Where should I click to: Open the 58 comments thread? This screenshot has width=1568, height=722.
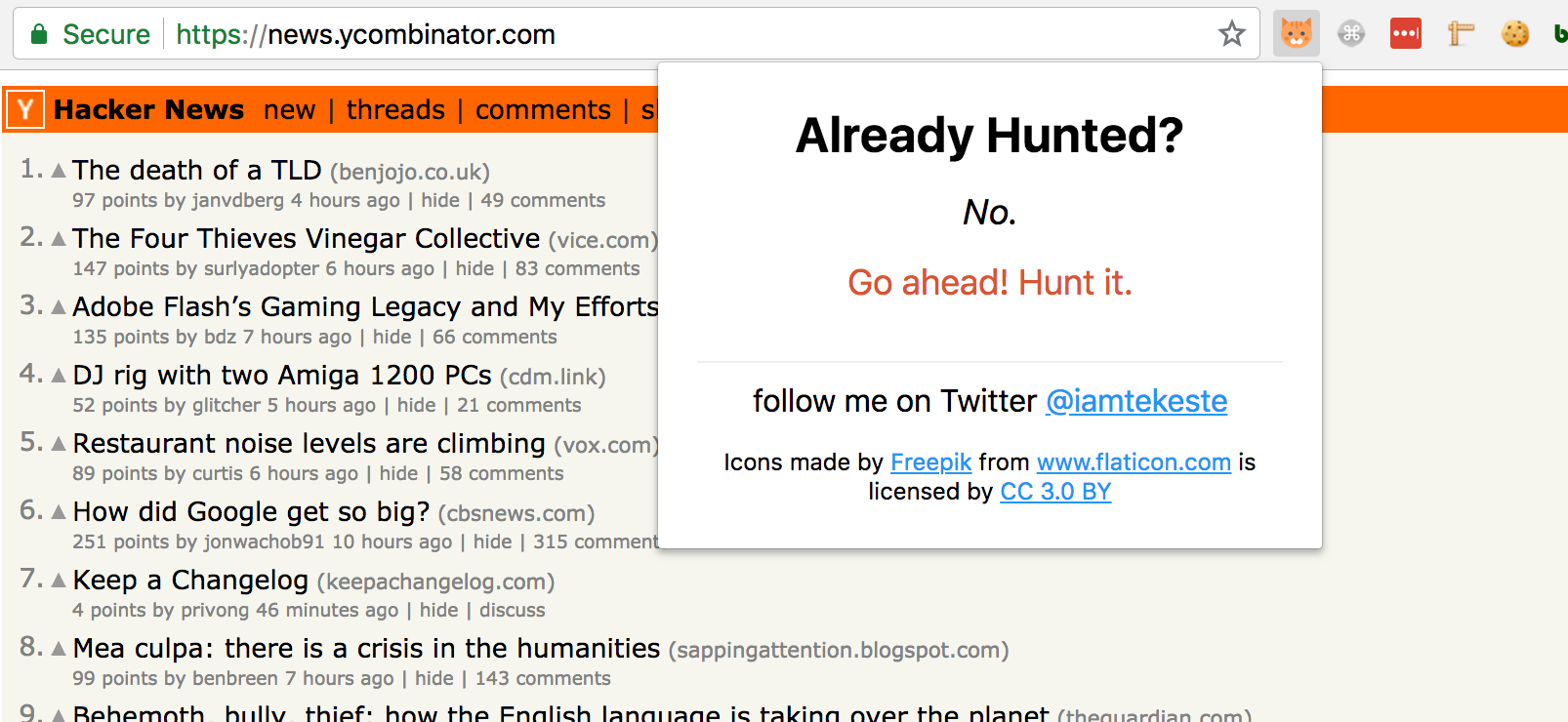[502, 473]
